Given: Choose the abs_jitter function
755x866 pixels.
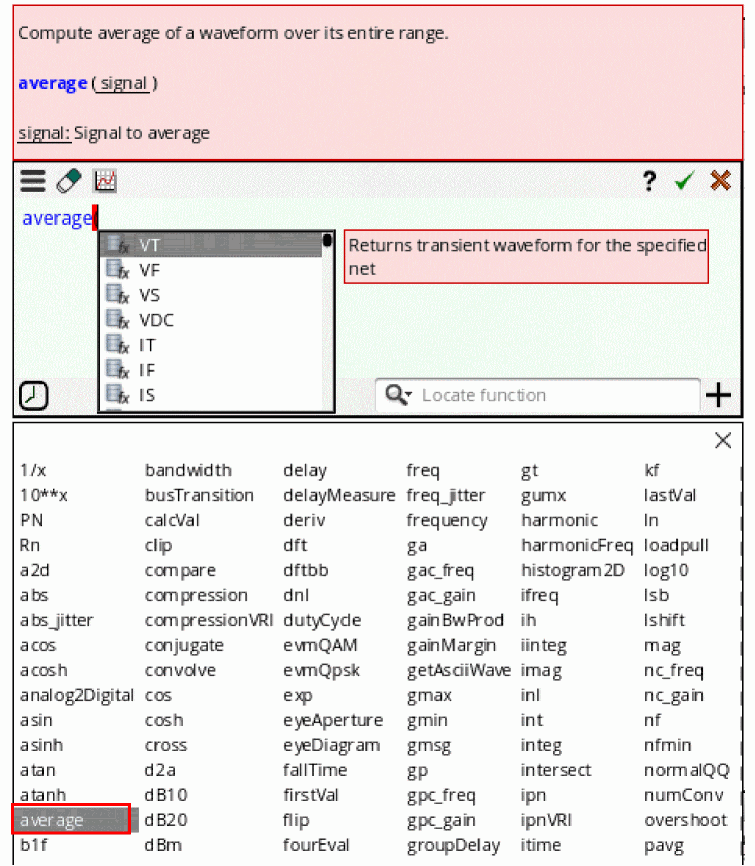Looking at the screenshot, I should coord(56,620).
